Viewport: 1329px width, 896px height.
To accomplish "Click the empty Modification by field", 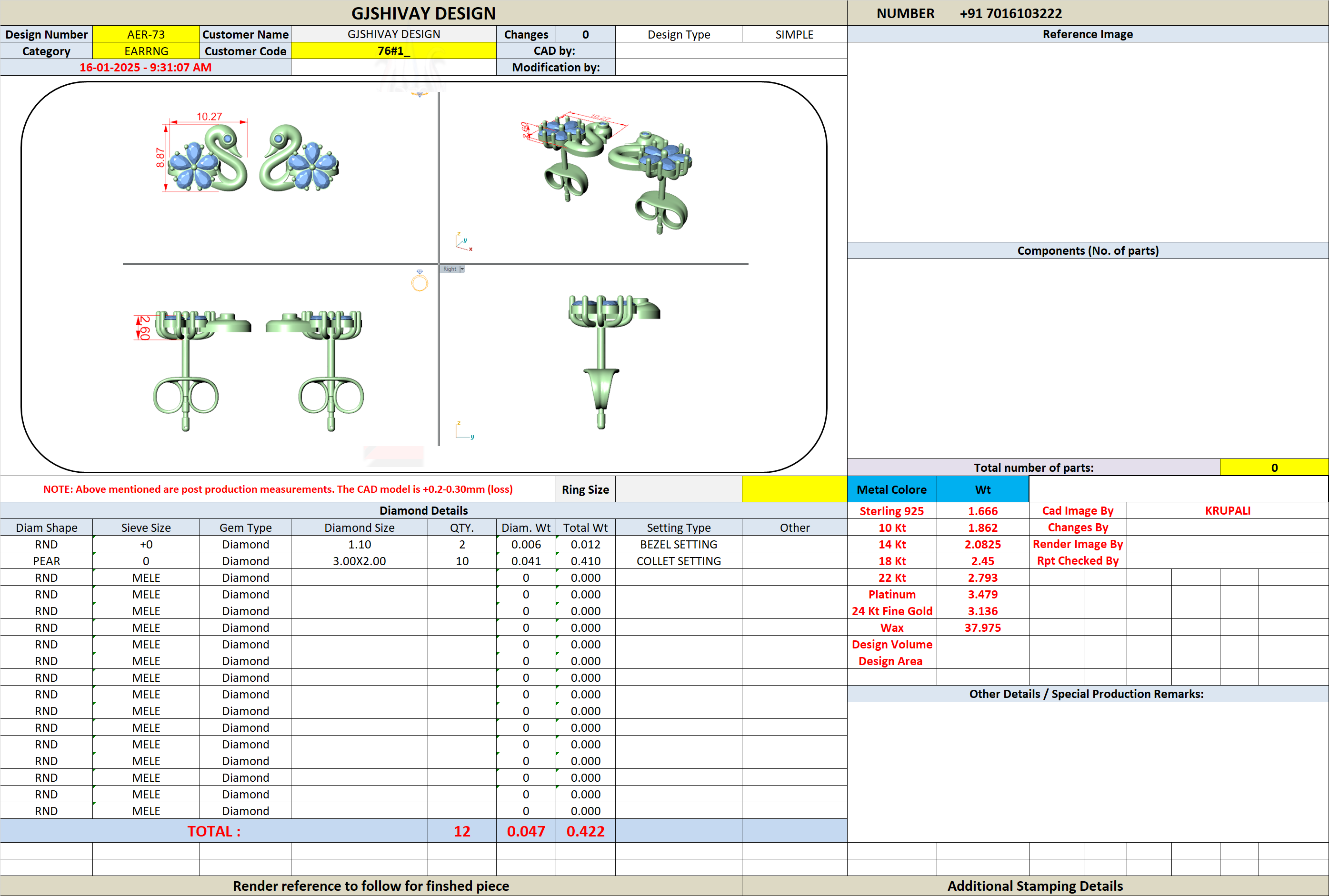I will pos(731,68).
